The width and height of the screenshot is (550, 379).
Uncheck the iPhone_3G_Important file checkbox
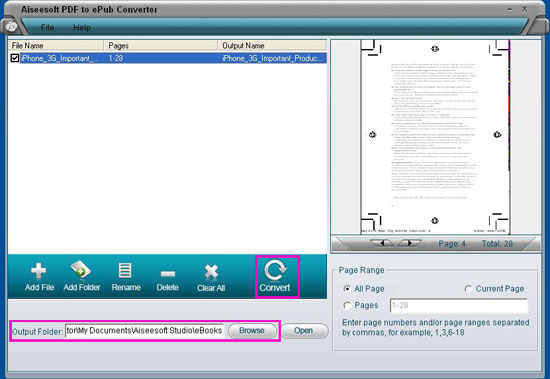pos(15,58)
